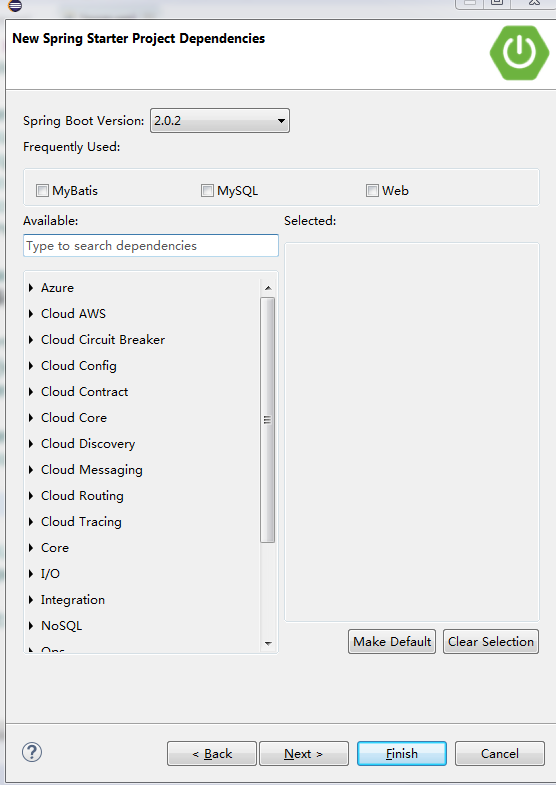
Task: Click the scroll down arrow in Available list
Action: pyautogui.click(x=268, y=643)
